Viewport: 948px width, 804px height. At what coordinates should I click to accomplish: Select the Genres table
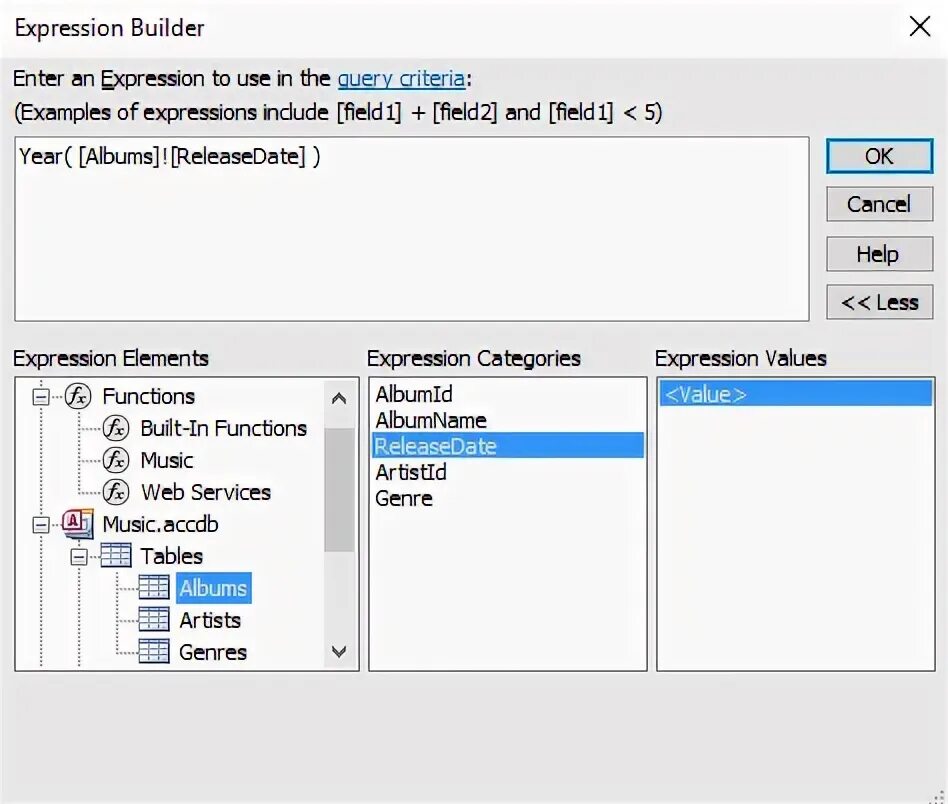(213, 652)
